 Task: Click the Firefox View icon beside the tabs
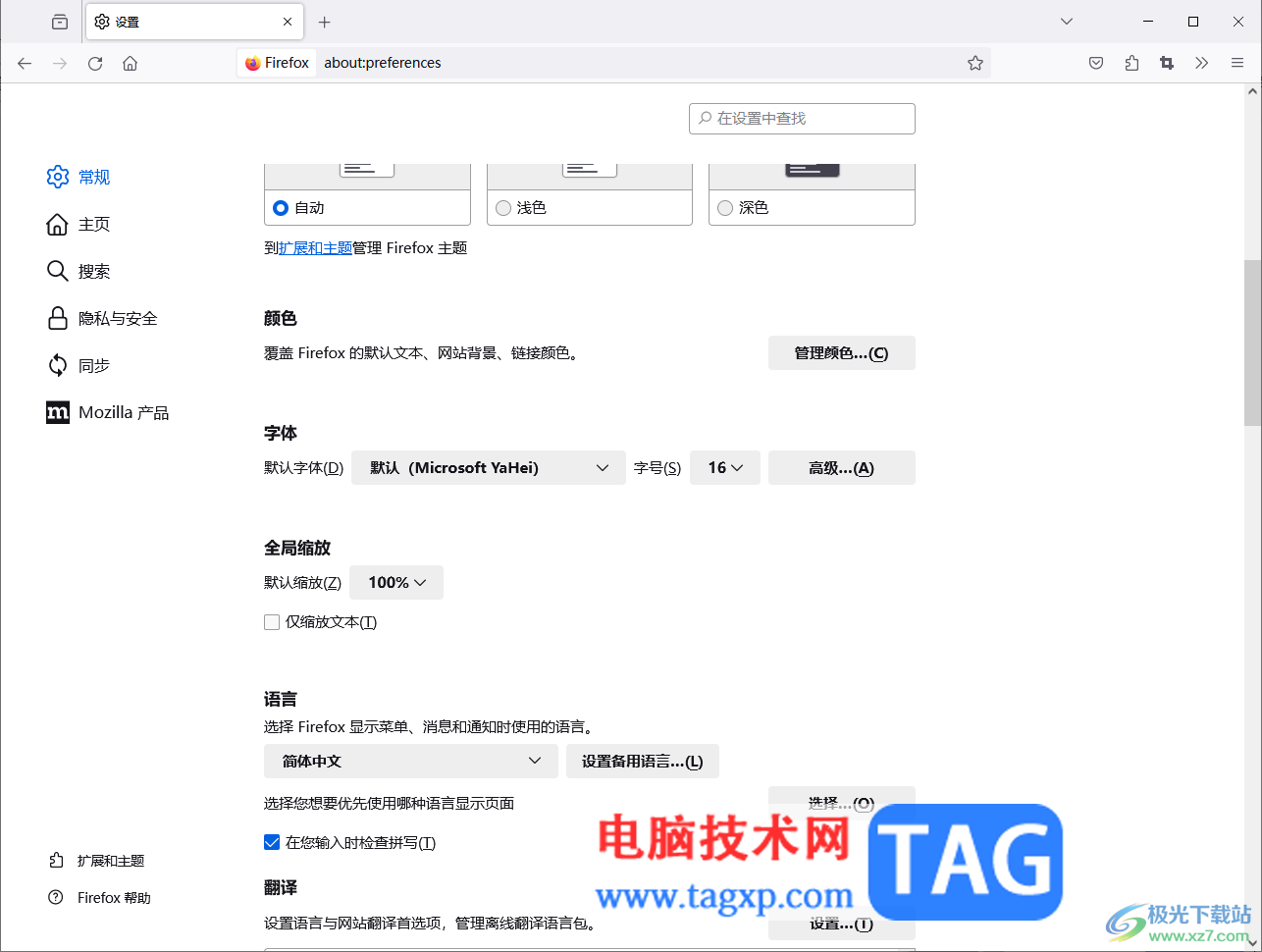pos(60,22)
